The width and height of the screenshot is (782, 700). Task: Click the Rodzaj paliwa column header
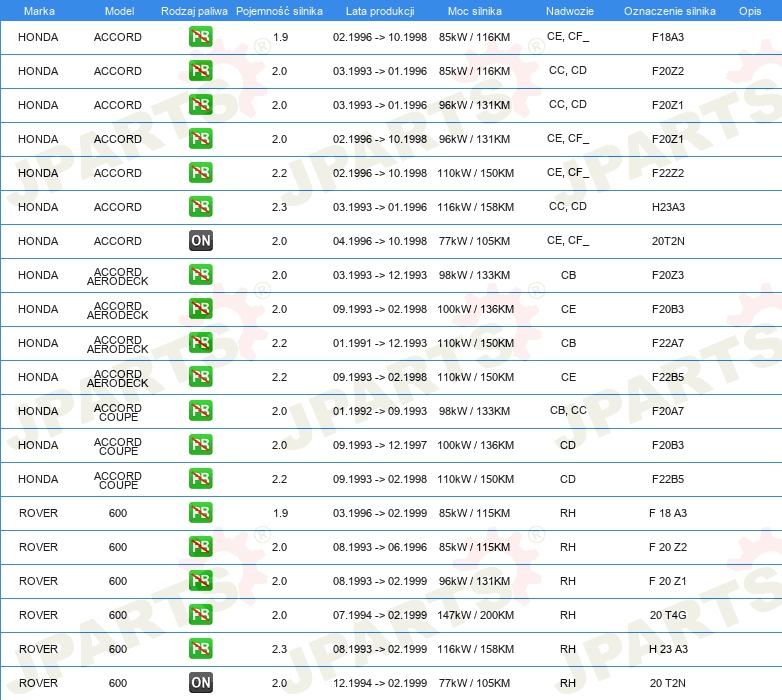[x=194, y=10]
